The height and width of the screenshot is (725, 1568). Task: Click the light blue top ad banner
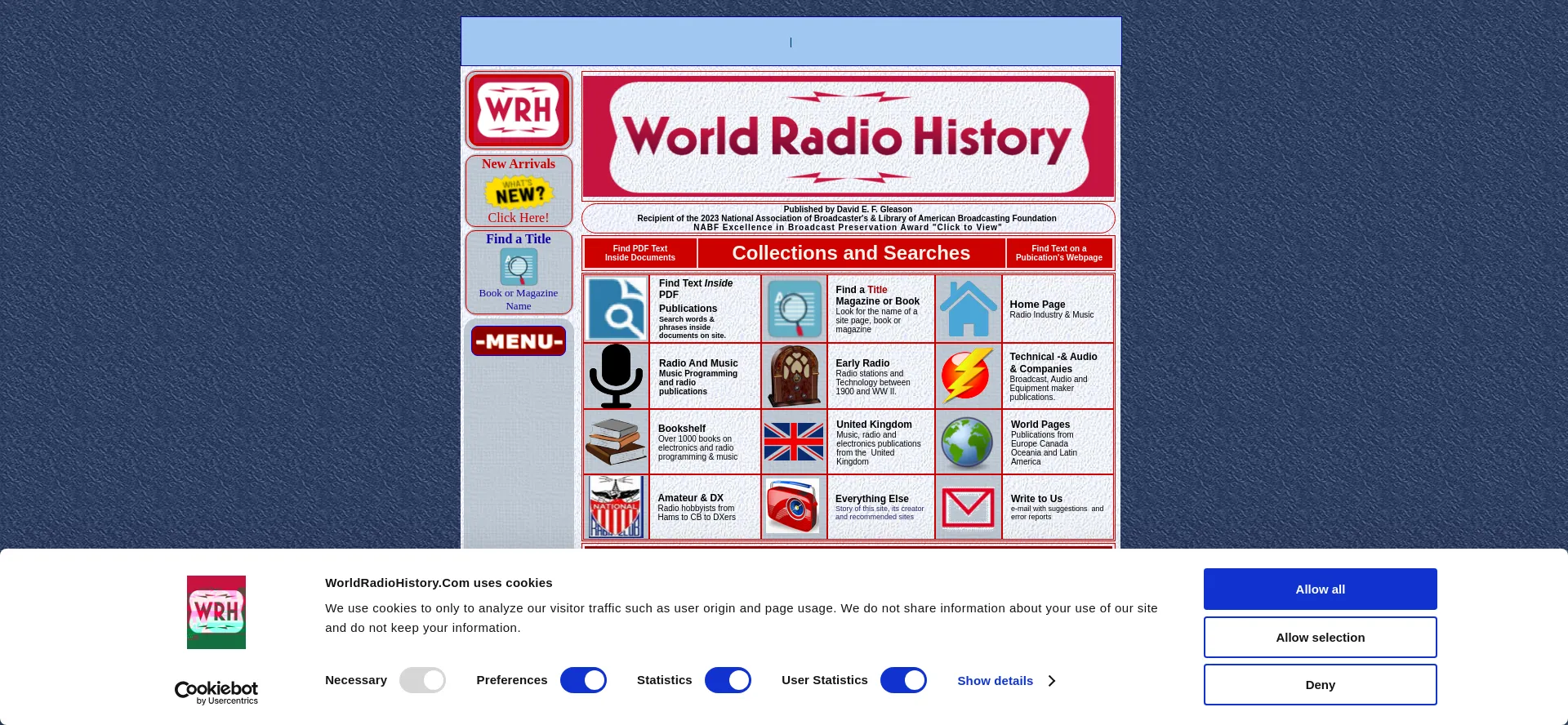point(791,42)
